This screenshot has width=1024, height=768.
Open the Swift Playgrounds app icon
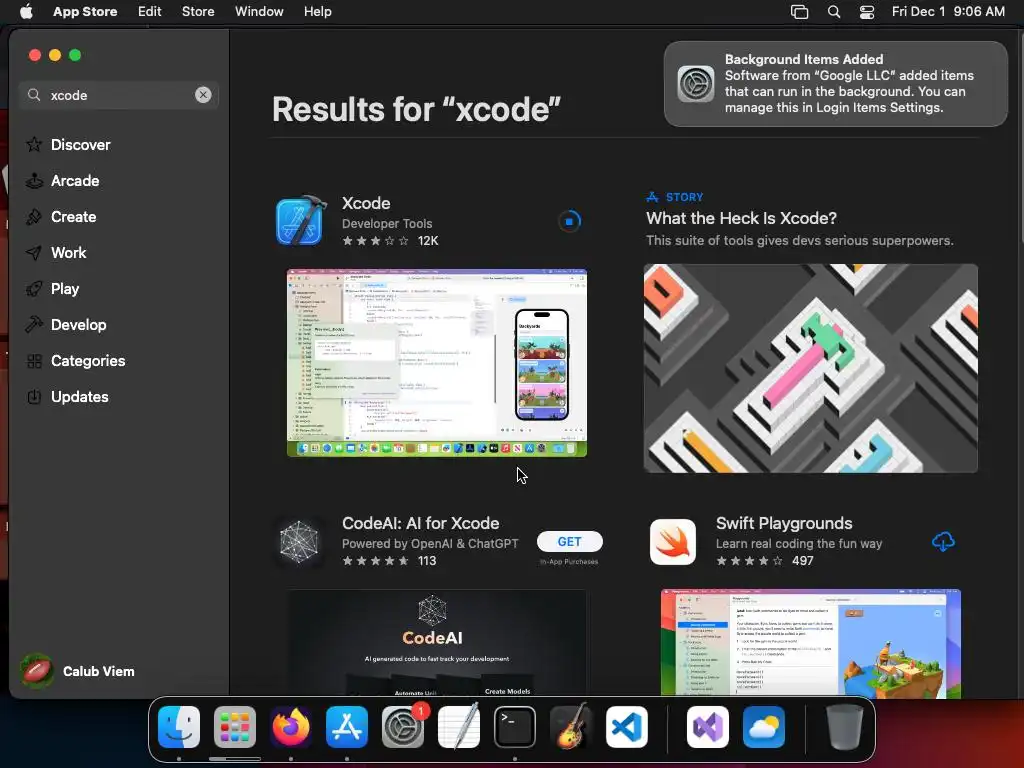(x=673, y=541)
